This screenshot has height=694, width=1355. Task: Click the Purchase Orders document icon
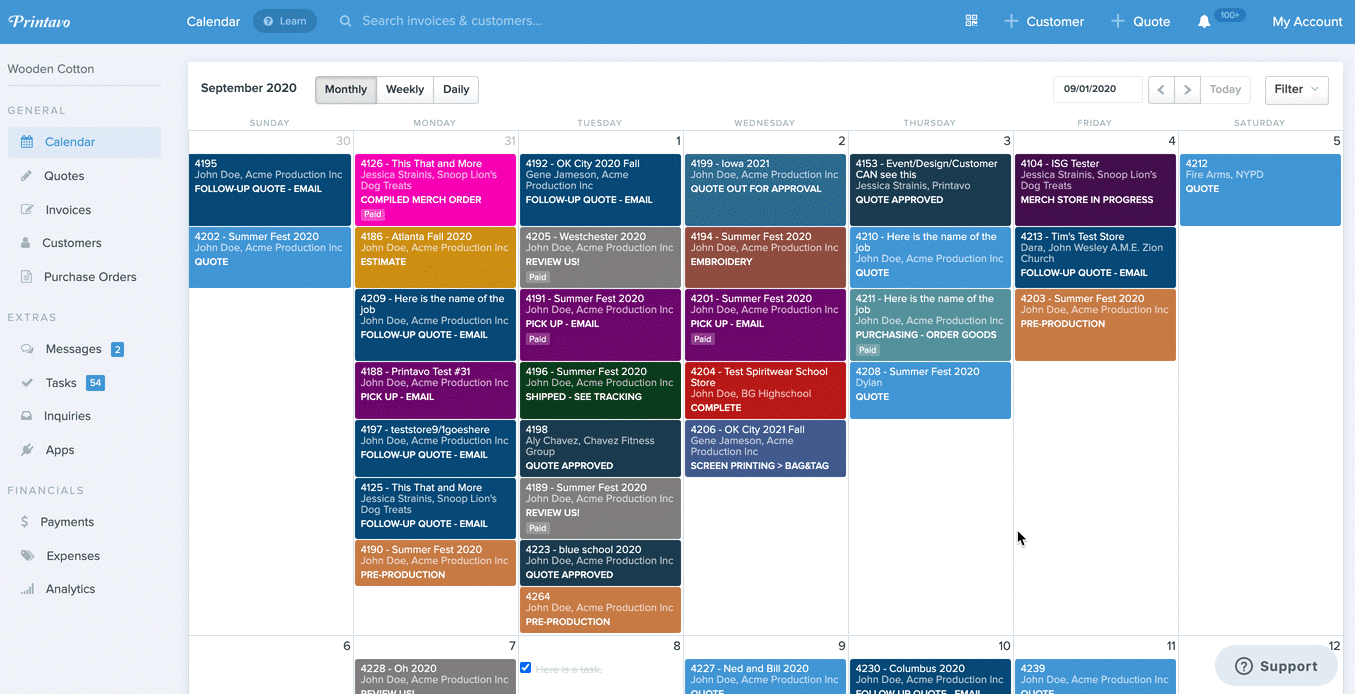[26, 277]
